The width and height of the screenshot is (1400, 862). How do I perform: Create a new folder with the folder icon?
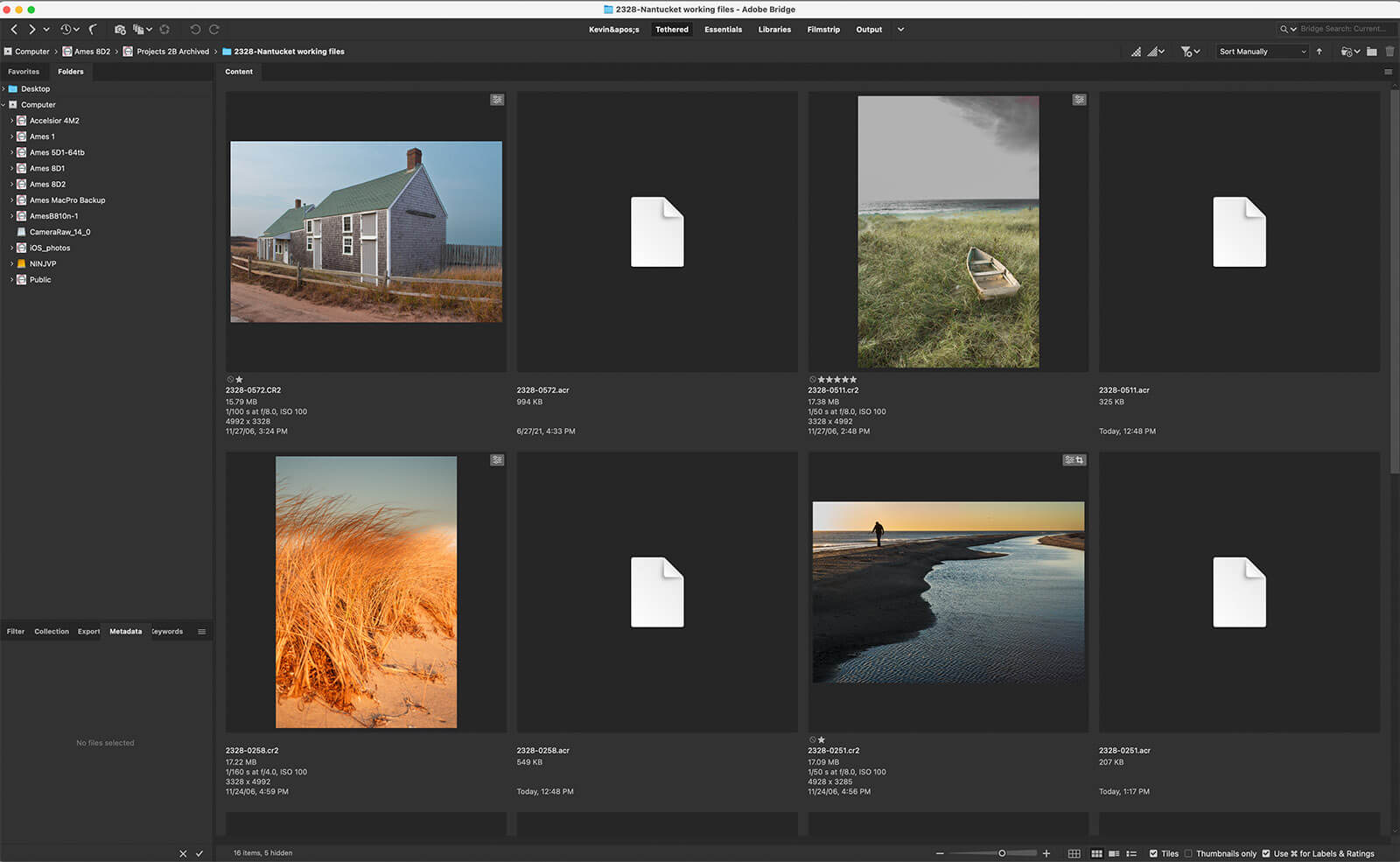1372,52
